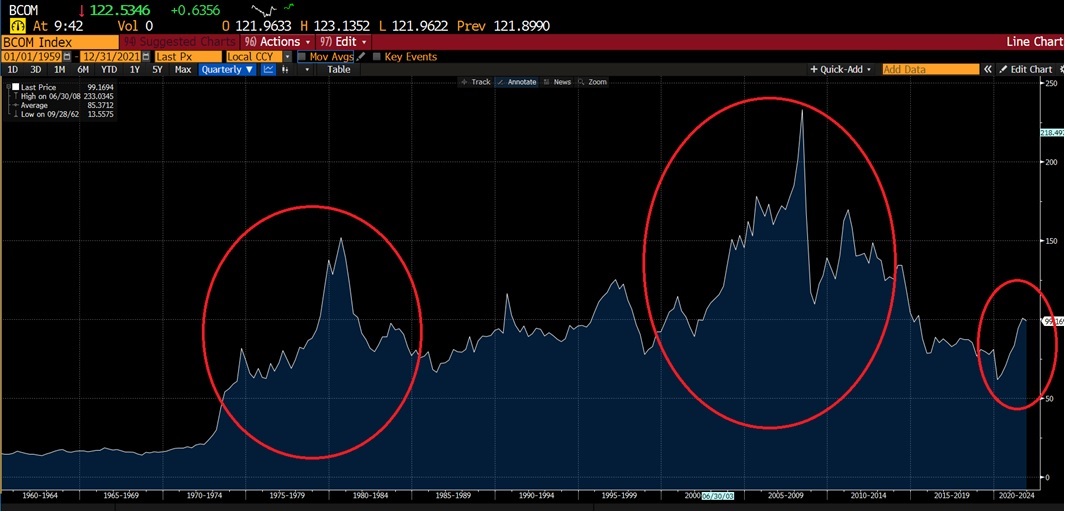
Task: Expand the chart type dropdown arrow before Table
Action: pos(308,69)
